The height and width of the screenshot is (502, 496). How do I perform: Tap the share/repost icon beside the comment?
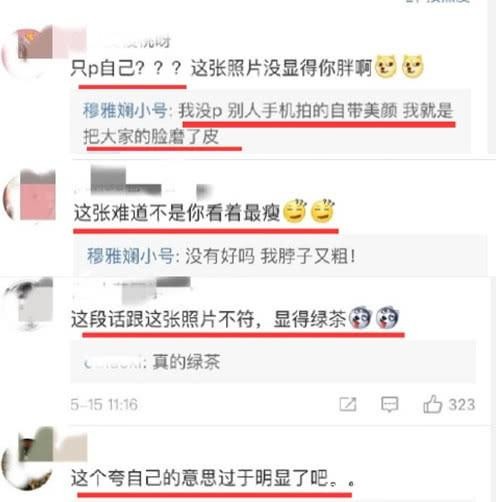[347, 404]
